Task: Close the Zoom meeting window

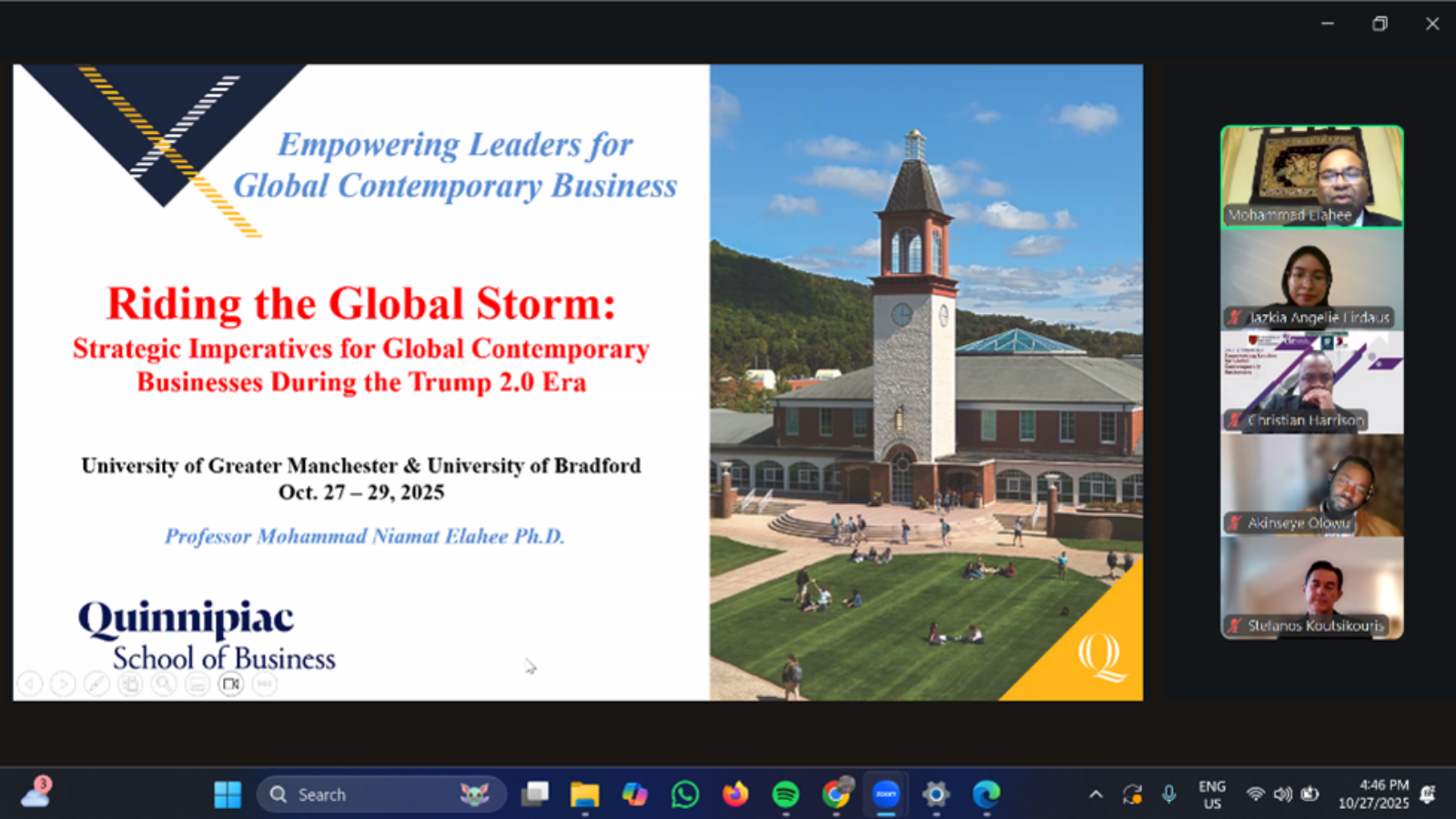Action: click(1432, 24)
